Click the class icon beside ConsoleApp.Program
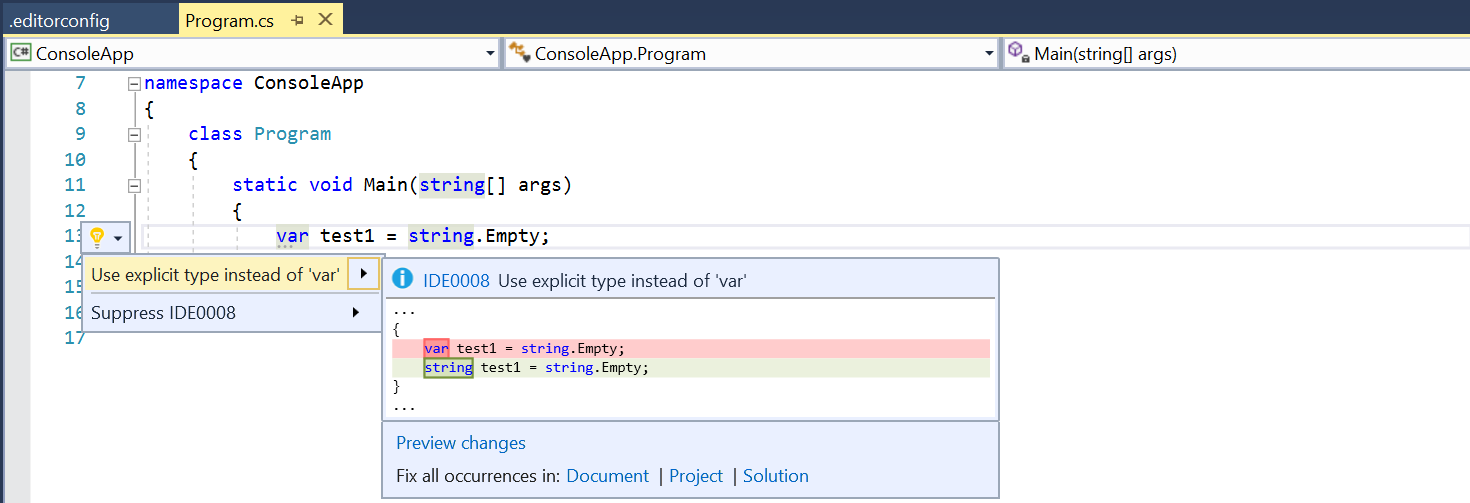 point(519,54)
